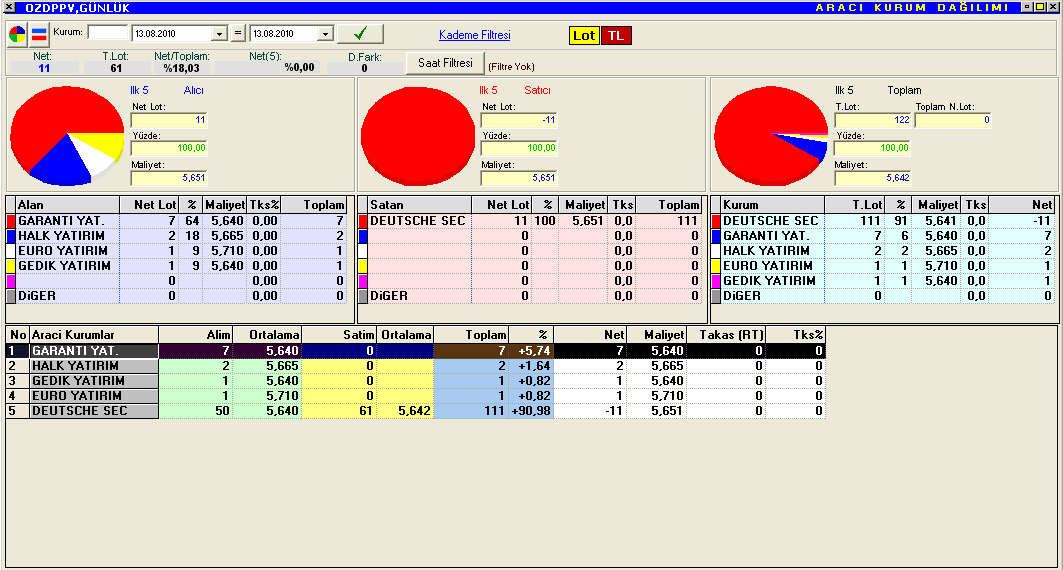Select the DEUTSCHE SEC row in bottom table

94,411
